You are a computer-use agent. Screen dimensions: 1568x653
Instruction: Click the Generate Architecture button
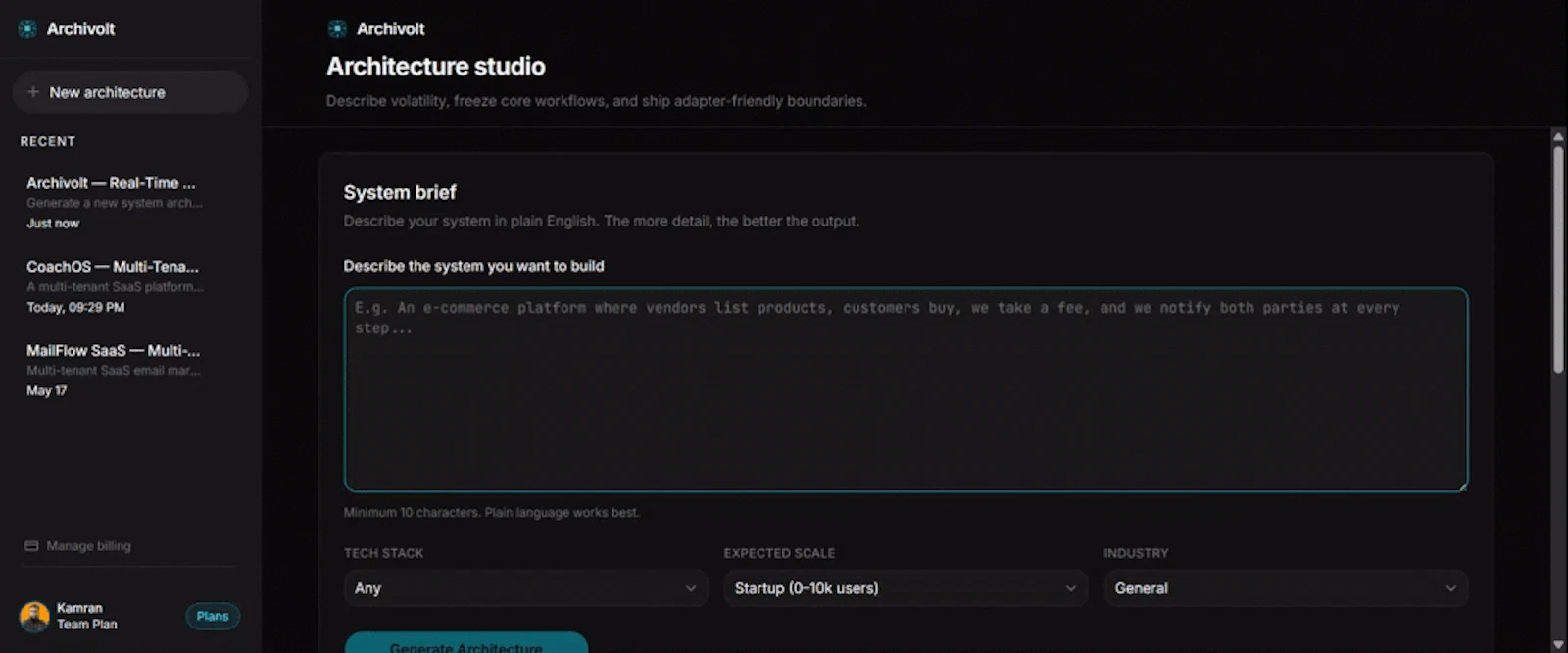point(466,643)
